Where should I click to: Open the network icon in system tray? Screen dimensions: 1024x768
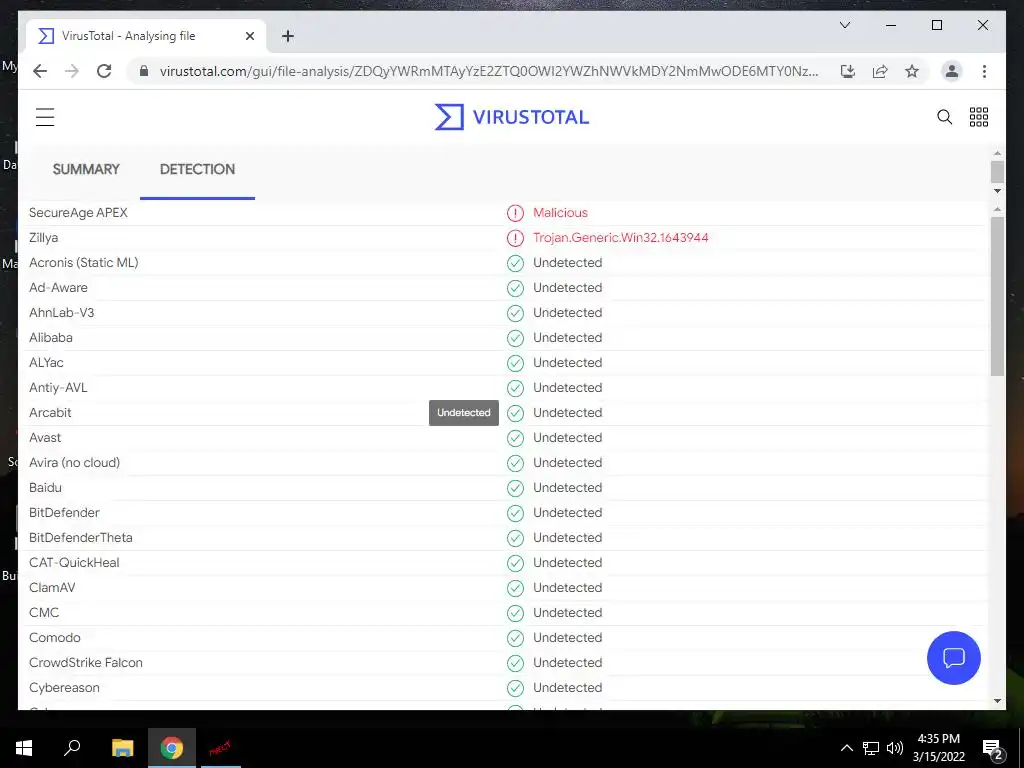[x=871, y=748]
